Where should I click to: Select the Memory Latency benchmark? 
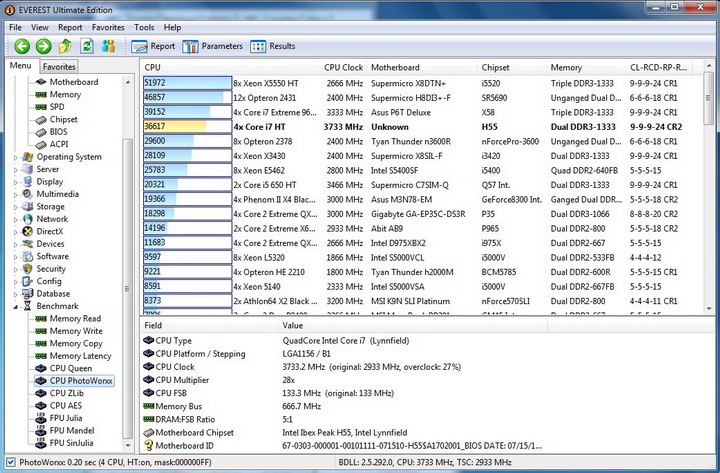coord(73,355)
